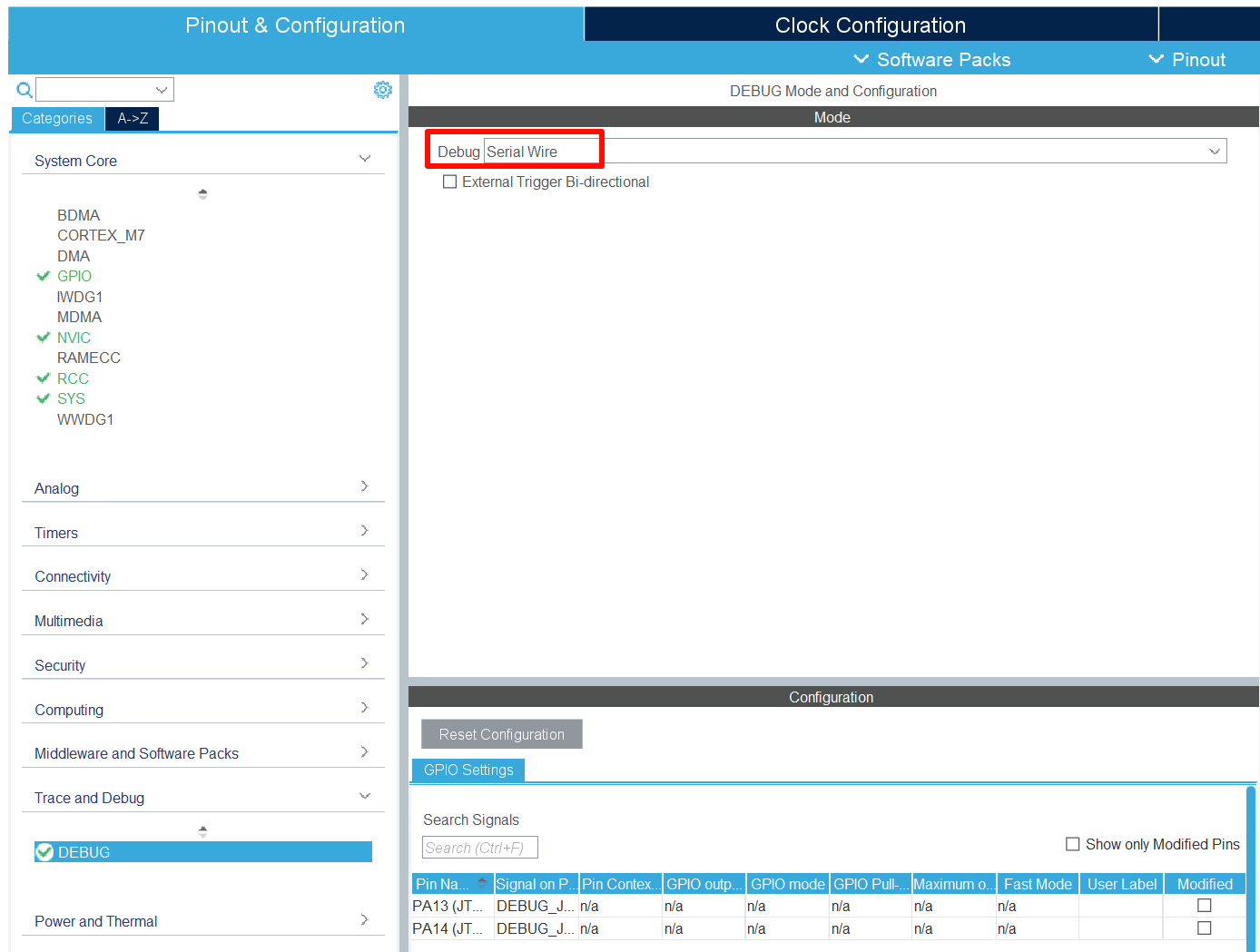Click the magnifier search icon
This screenshot has height=952, width=1260.
[25, 90]
